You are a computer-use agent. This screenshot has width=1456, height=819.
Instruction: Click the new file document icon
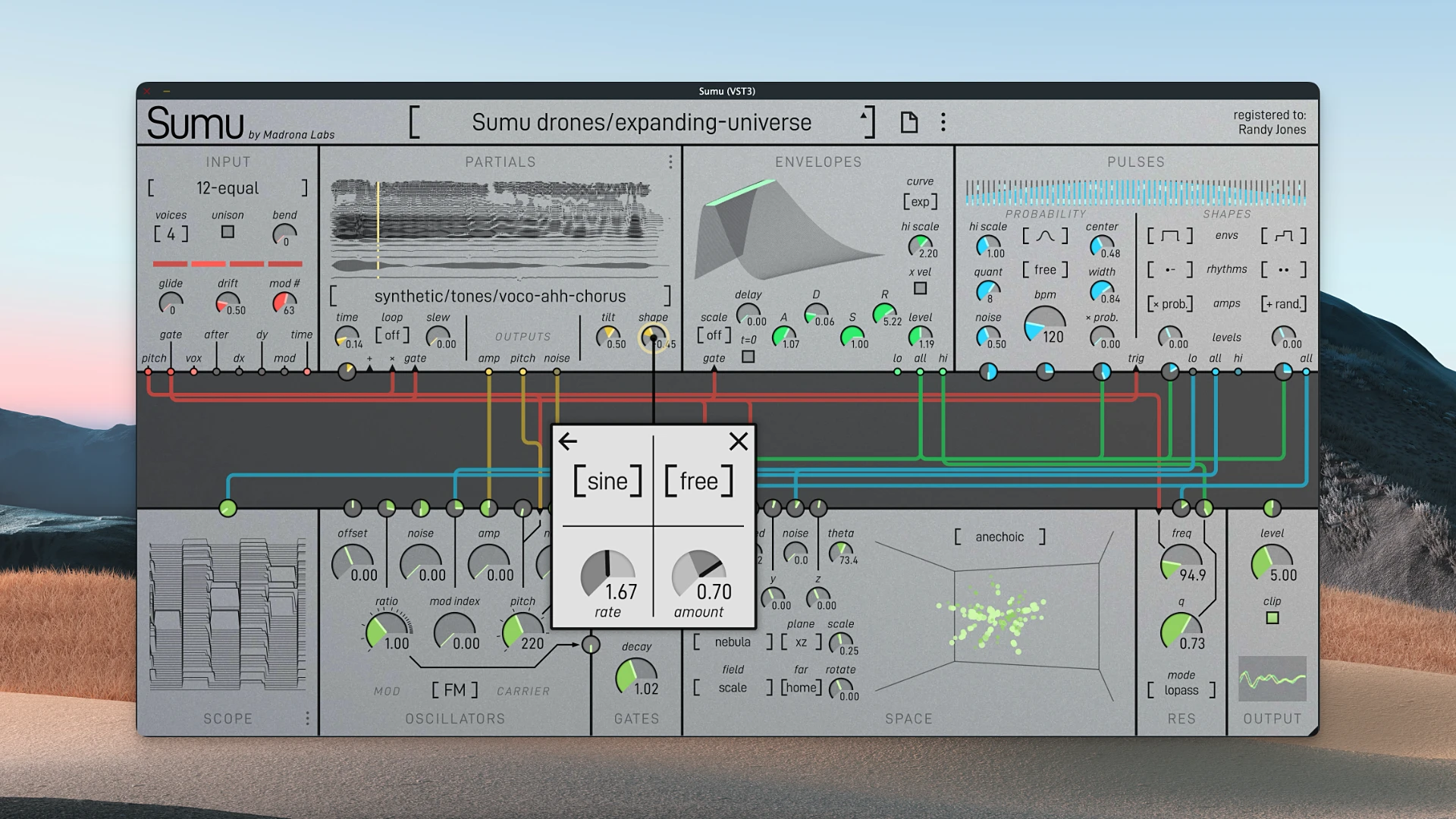(x=908, y=122)
